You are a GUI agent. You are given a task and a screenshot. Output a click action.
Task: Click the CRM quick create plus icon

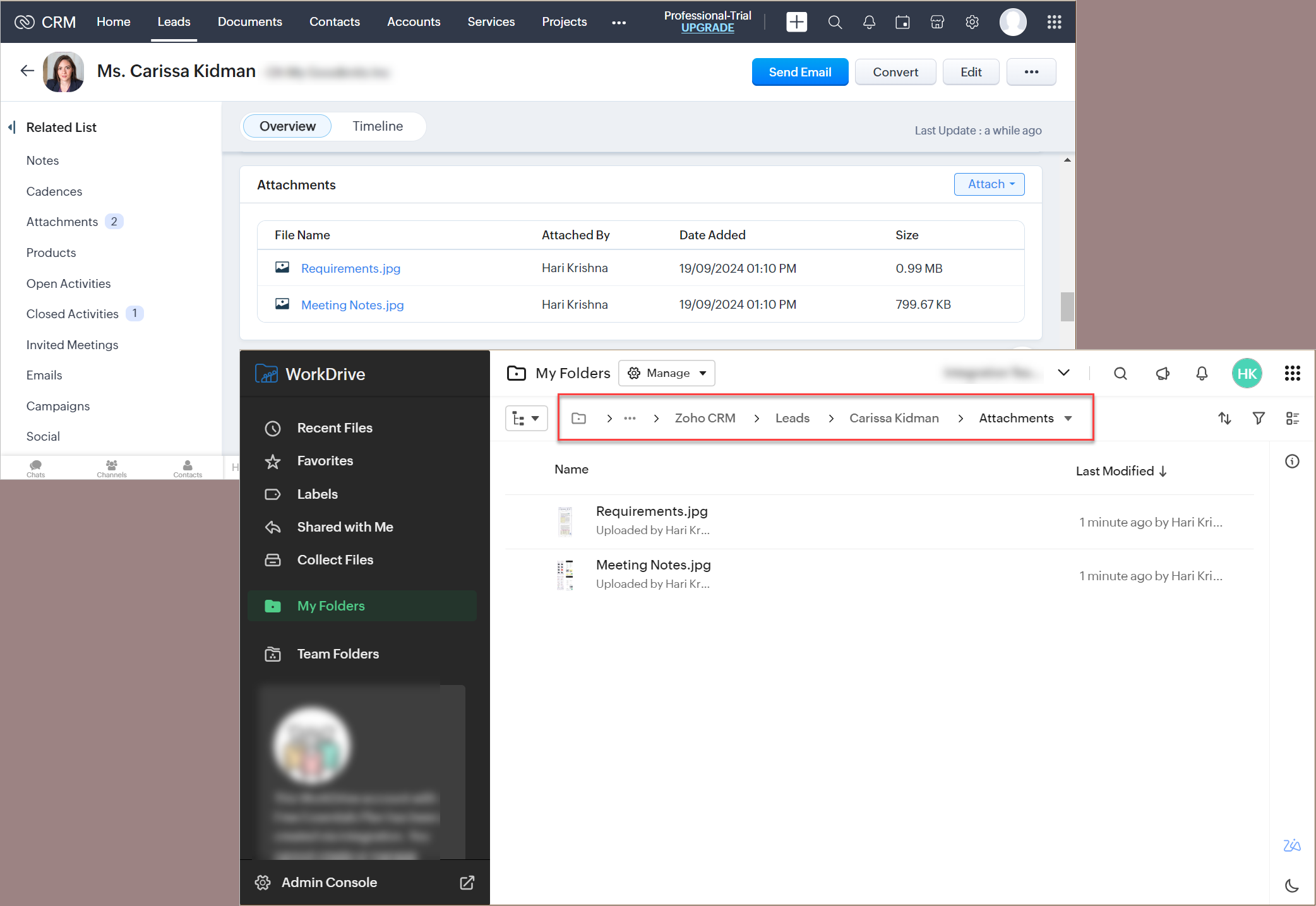796,22
